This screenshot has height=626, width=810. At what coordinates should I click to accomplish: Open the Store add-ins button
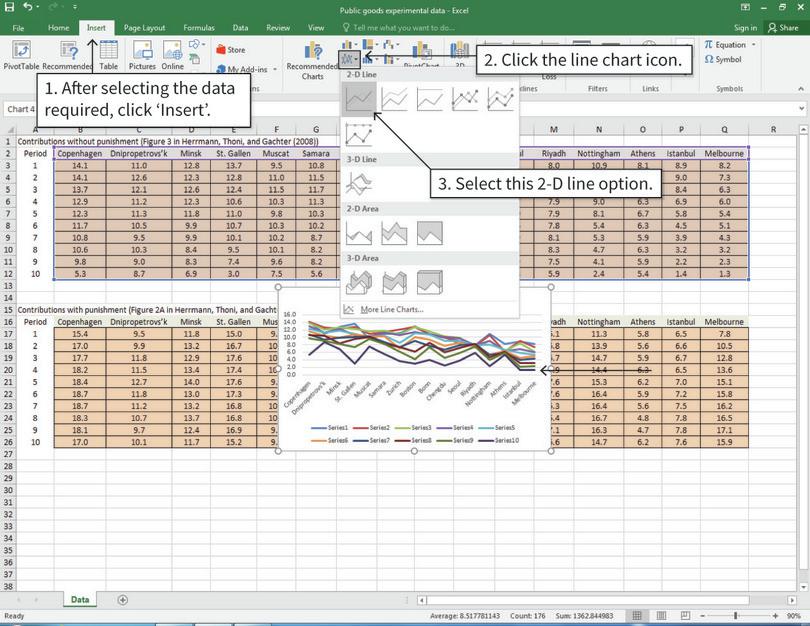[x=230, y=50]
